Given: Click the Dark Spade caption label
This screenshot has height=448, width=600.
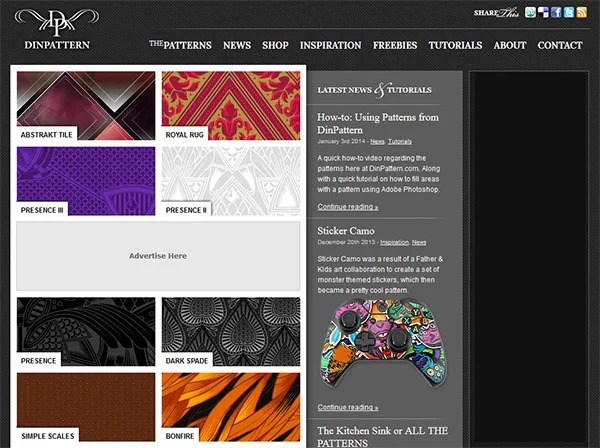Looking at the screenshot, I should click(x=187, y=361).
